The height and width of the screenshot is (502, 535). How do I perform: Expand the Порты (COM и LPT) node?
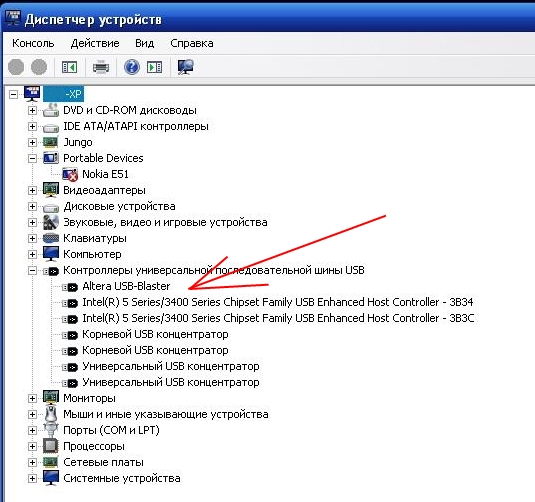pyautogui.click(x=32, y=431)
